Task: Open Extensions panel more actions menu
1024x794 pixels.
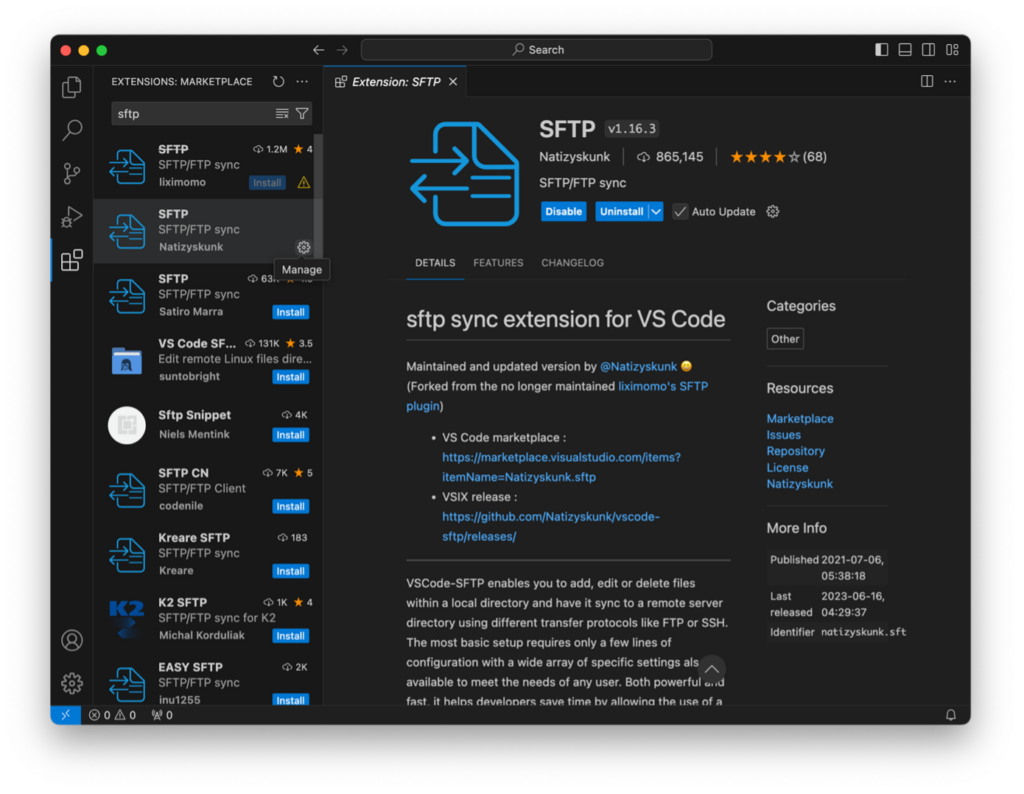Action: (x=302, y=82)
